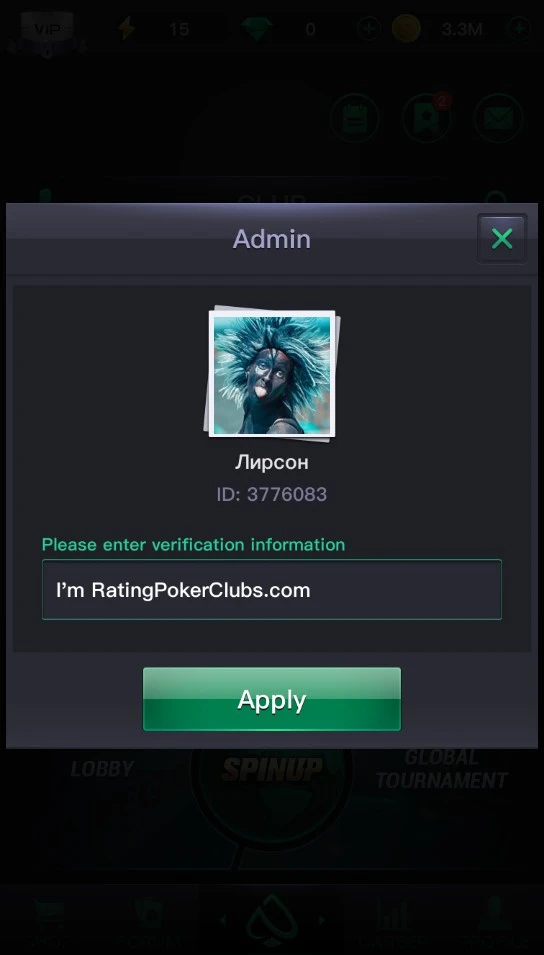
Task: Open the calendar events icon
Action: tap(355, 119)
